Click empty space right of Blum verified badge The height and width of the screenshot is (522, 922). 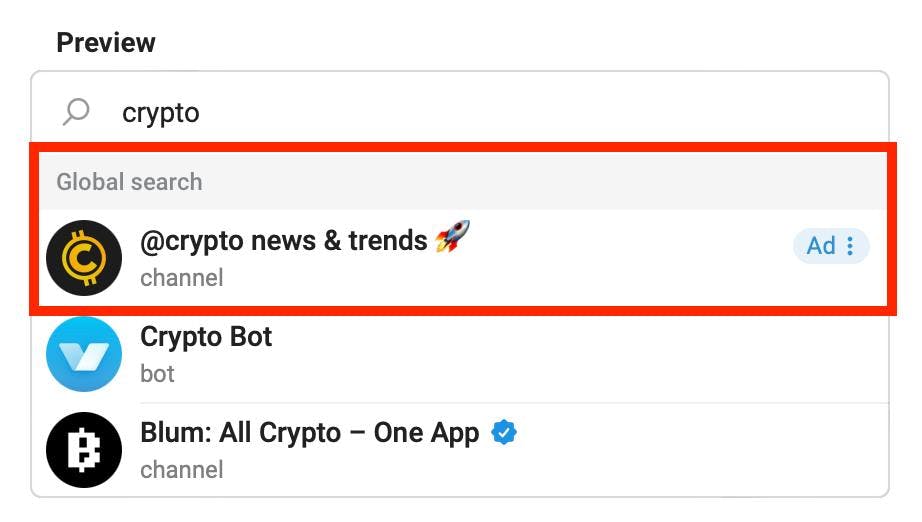coord(700,434)
